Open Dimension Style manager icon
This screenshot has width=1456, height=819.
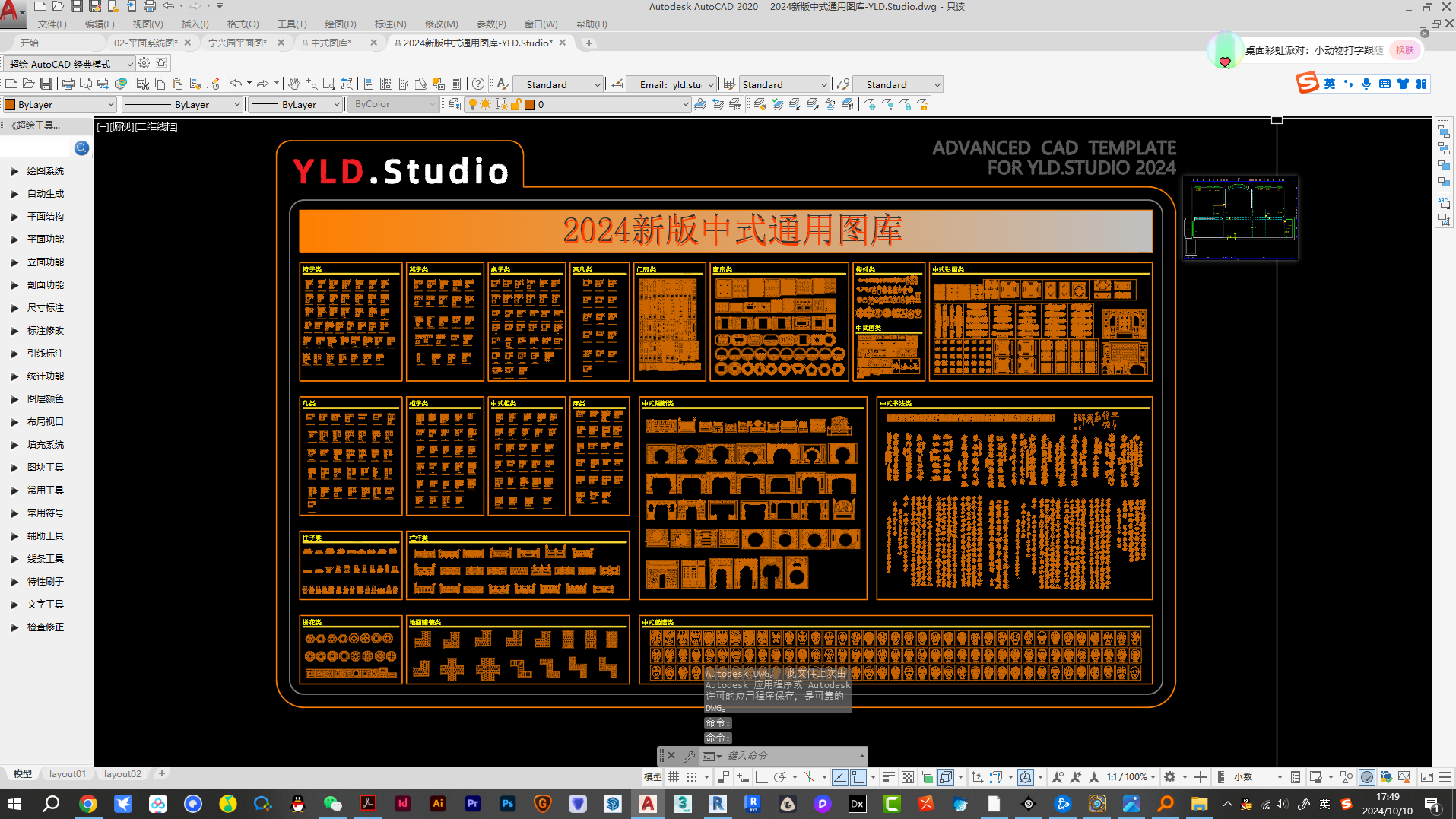[x=617, y=84]
